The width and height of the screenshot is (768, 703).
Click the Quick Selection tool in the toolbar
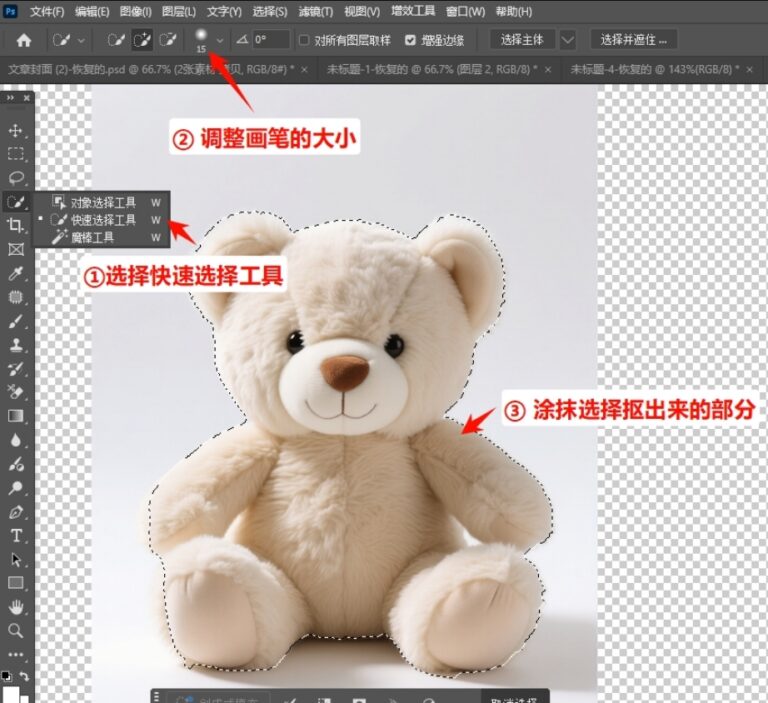point(16,201)
